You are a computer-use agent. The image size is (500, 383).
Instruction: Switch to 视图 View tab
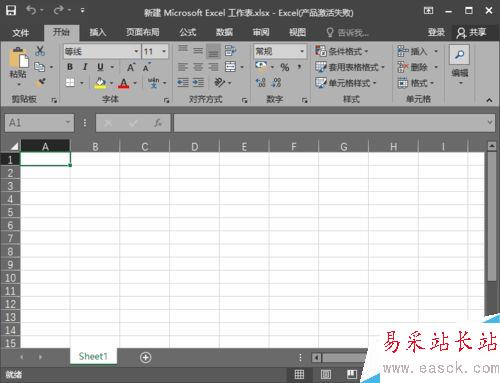pyautogui.click(x=297, y=32)
